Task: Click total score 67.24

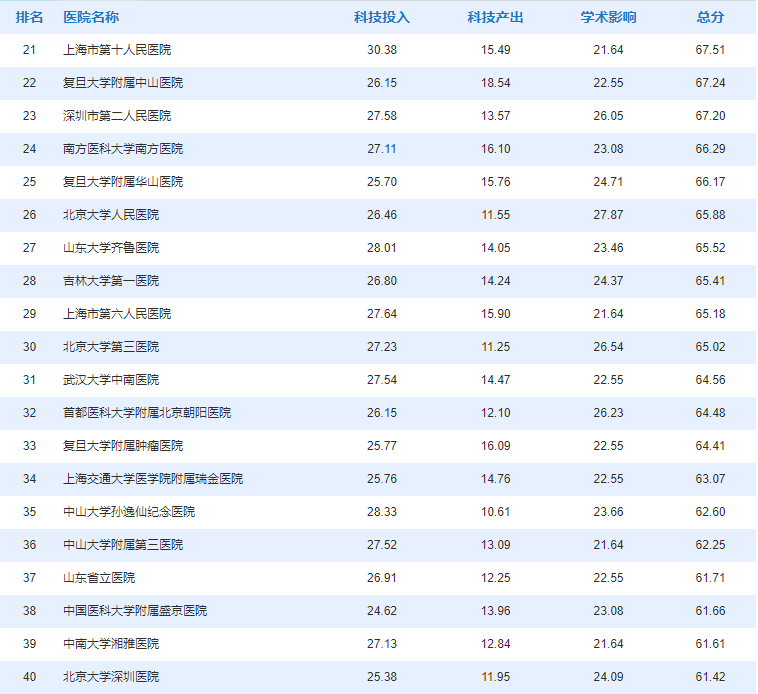Action: [711, 83]
